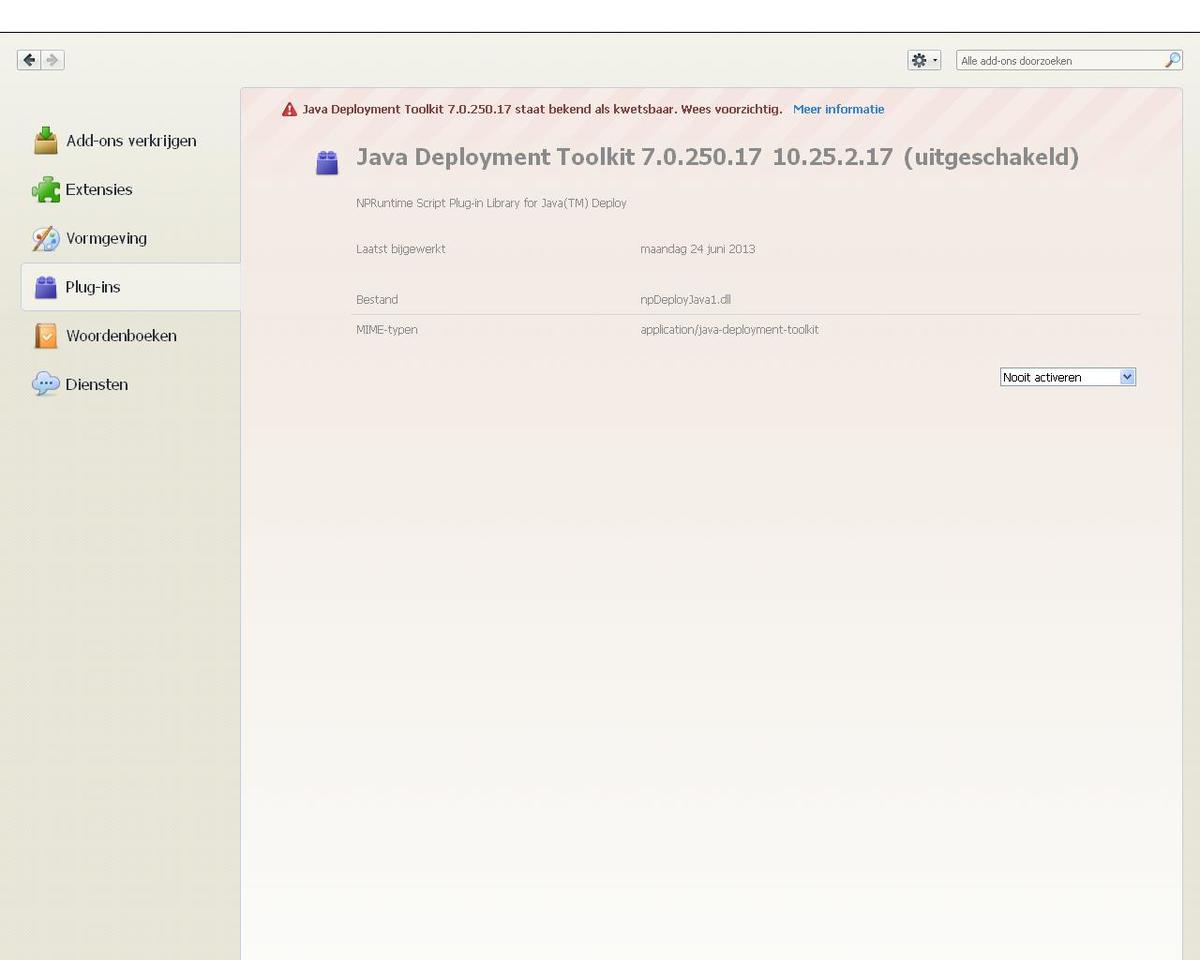The width and height of the screenshot is (1200, 960).
Task: Switch to the Plug-ins category
Action: 92,287
